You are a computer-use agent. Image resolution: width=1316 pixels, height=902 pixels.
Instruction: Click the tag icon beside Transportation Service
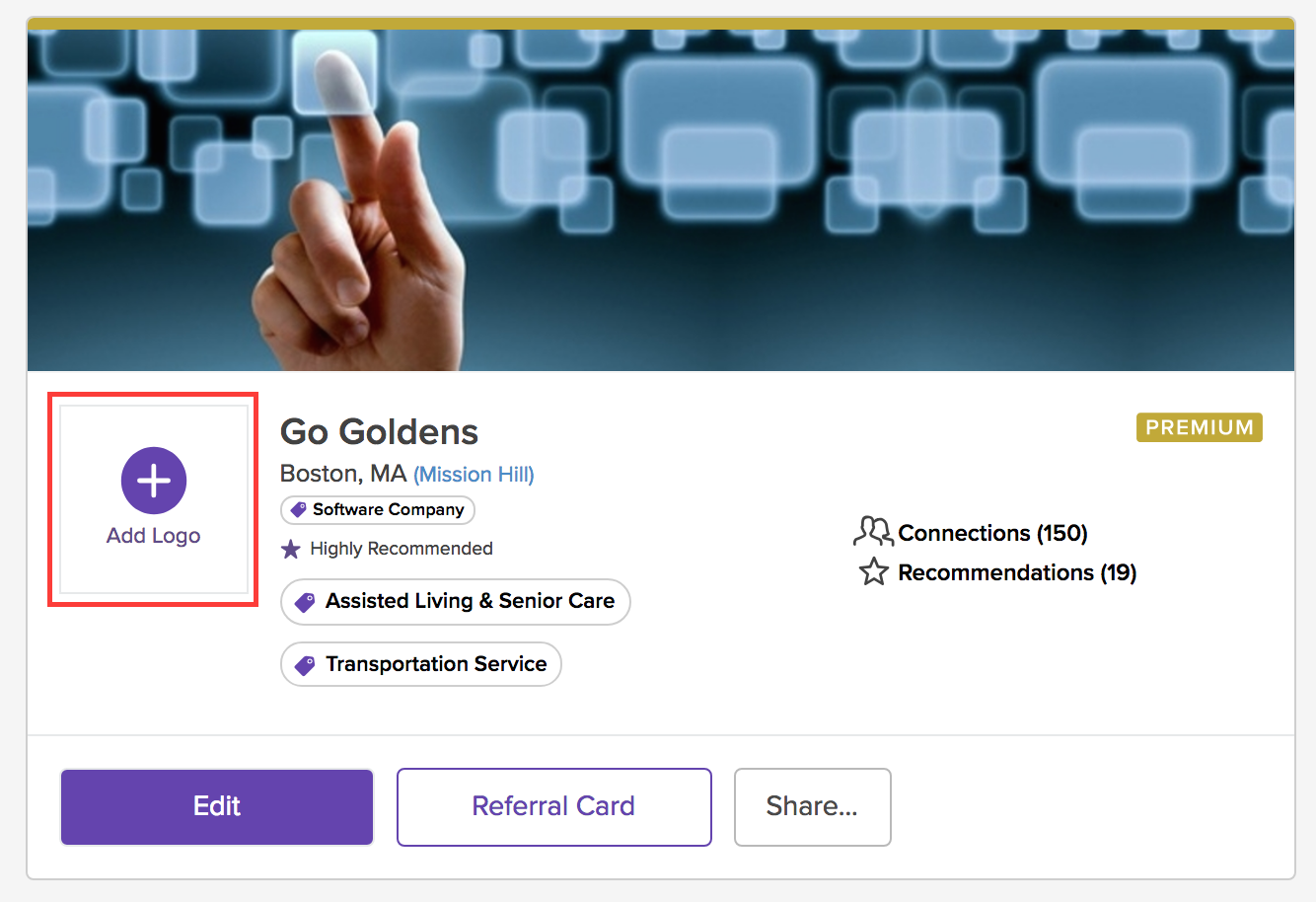pos(306,665)
